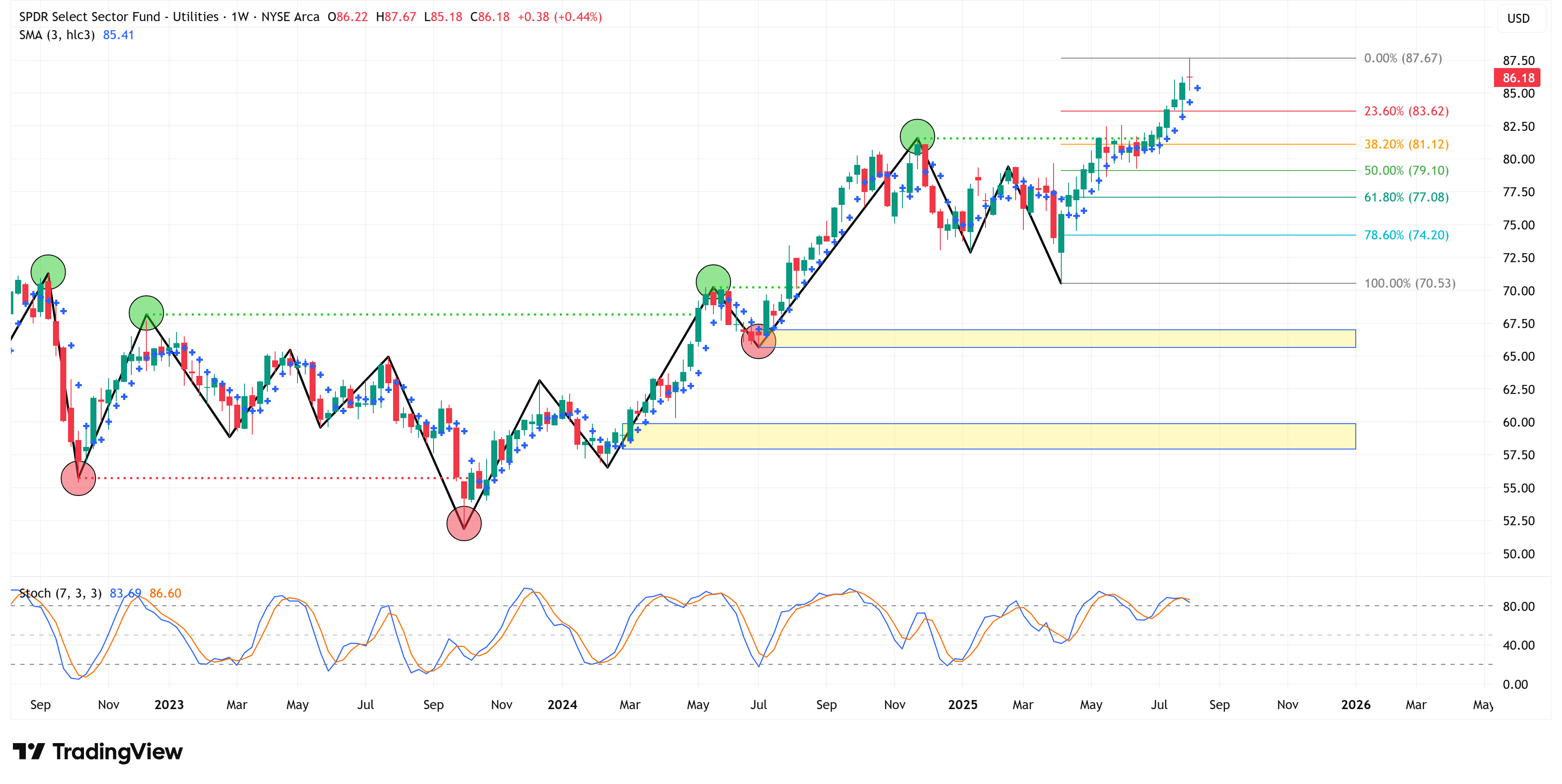Viewport: 1562px width, 784px height.
Task: Click the 38.20% (81.12) Fibonacci label
Action: point(1406,144)
